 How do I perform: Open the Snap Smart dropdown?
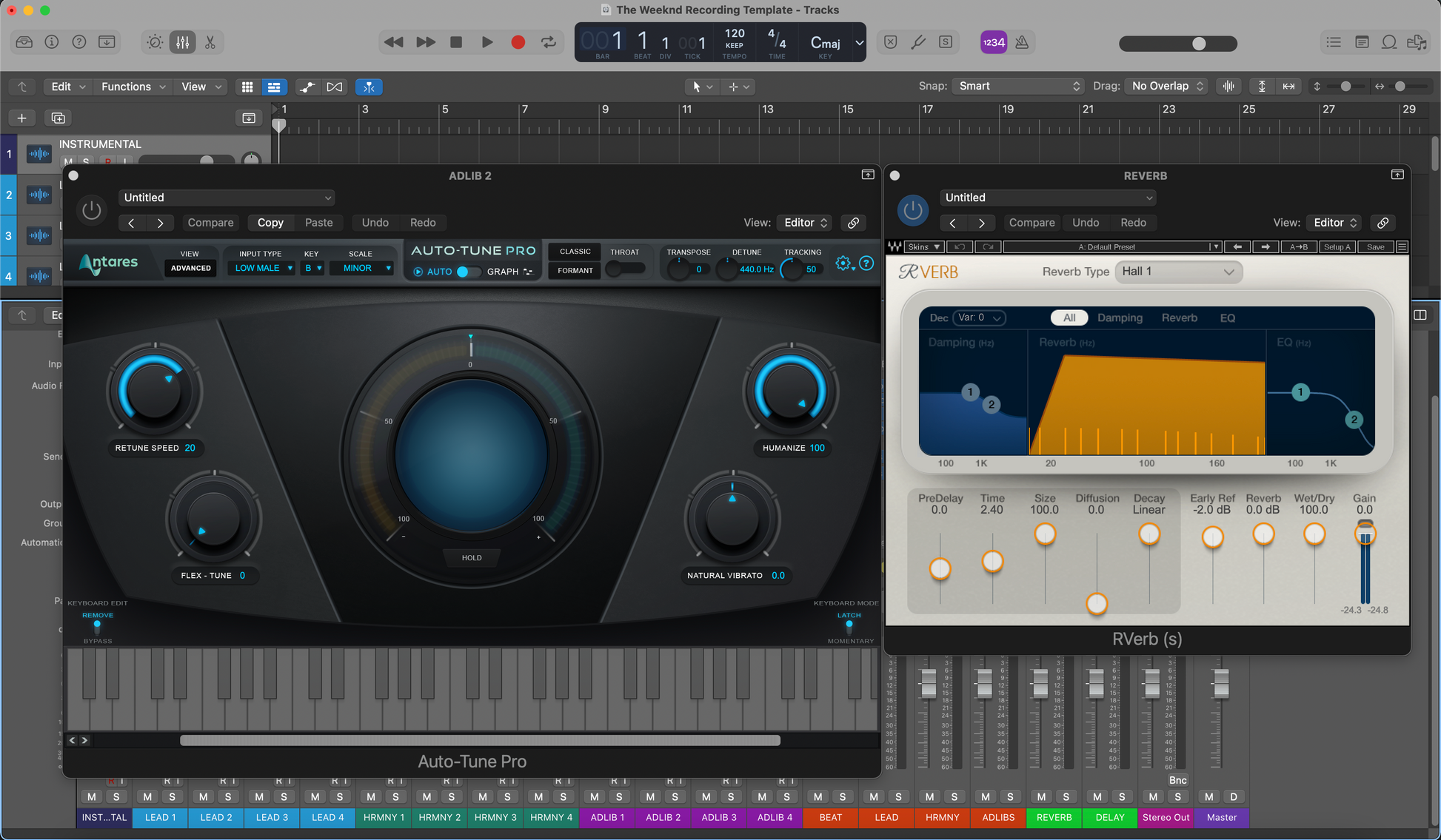[x=1018, y=86]
